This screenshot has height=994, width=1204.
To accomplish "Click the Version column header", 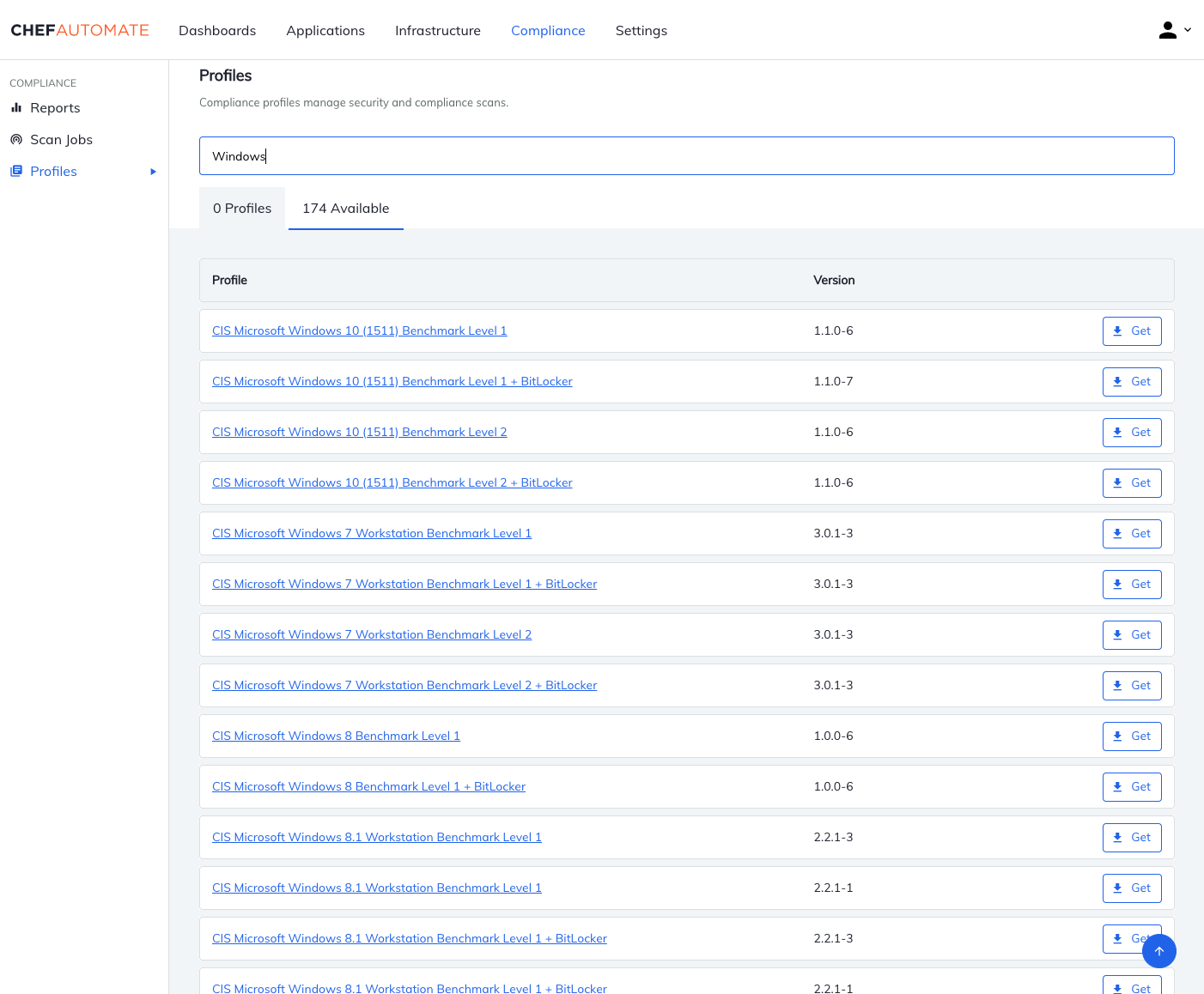I will [x=834, y=281].
